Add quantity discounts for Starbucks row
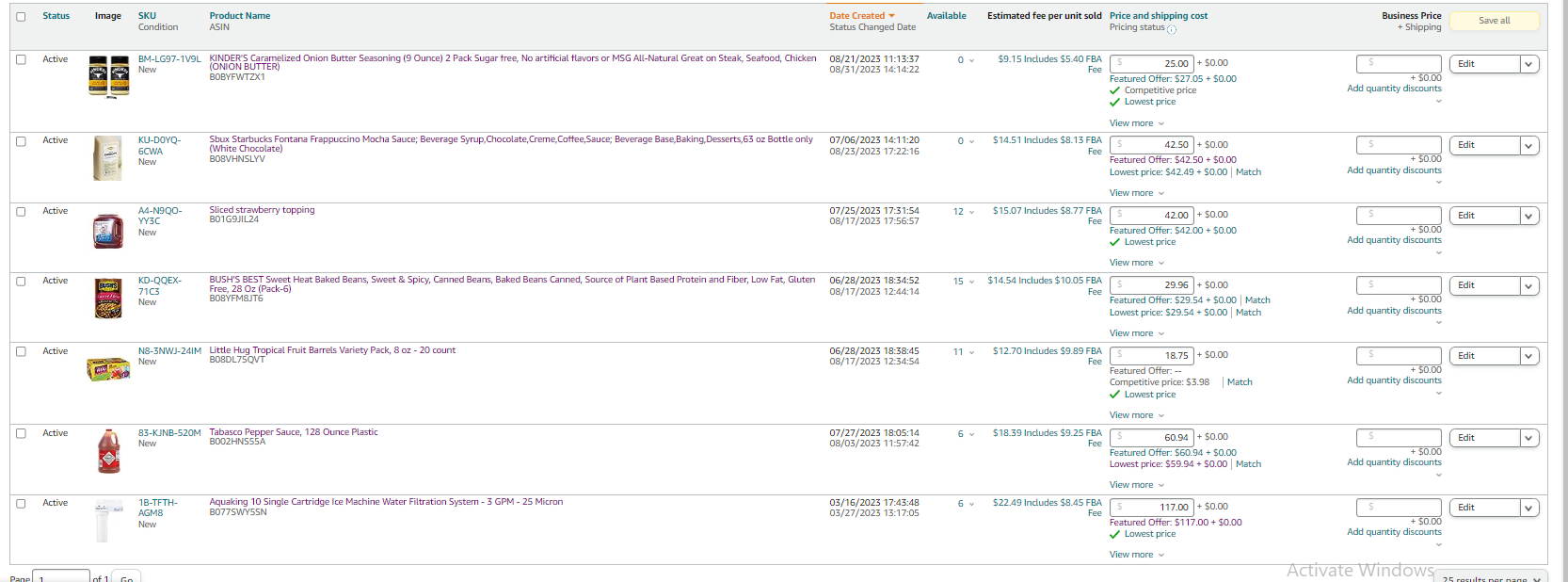Viewport: 1568px width, 582px height. point(1394,170)
